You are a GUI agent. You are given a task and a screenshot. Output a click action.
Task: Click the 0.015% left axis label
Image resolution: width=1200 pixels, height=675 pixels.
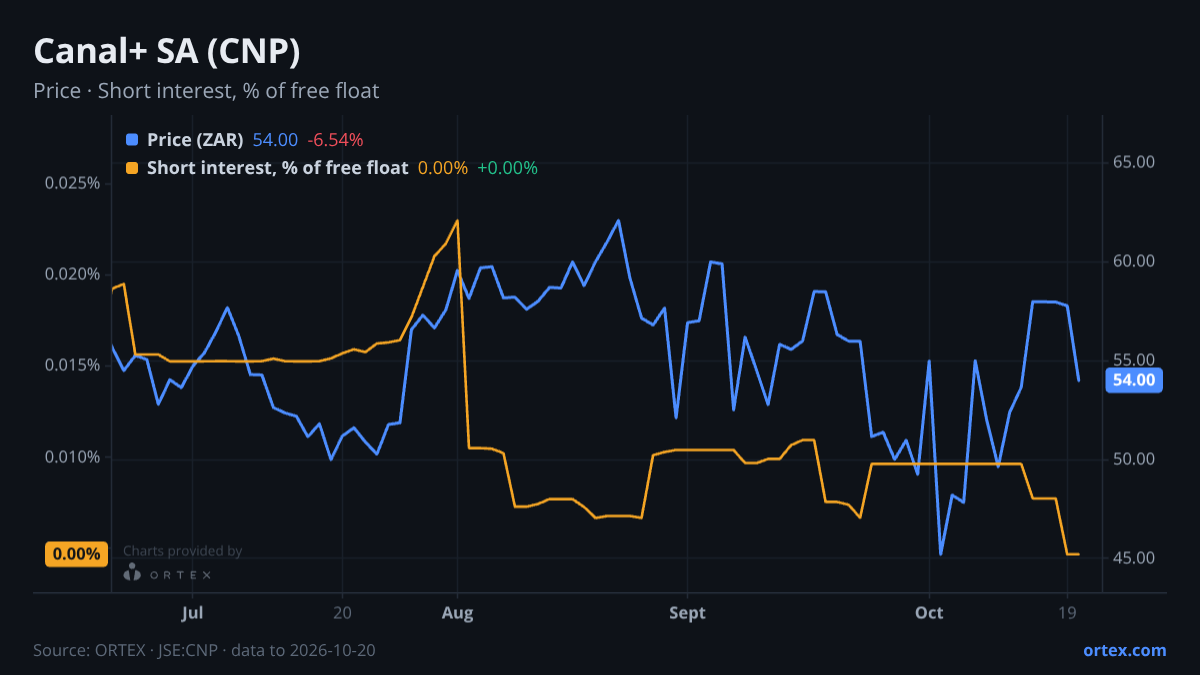point(73,366)
